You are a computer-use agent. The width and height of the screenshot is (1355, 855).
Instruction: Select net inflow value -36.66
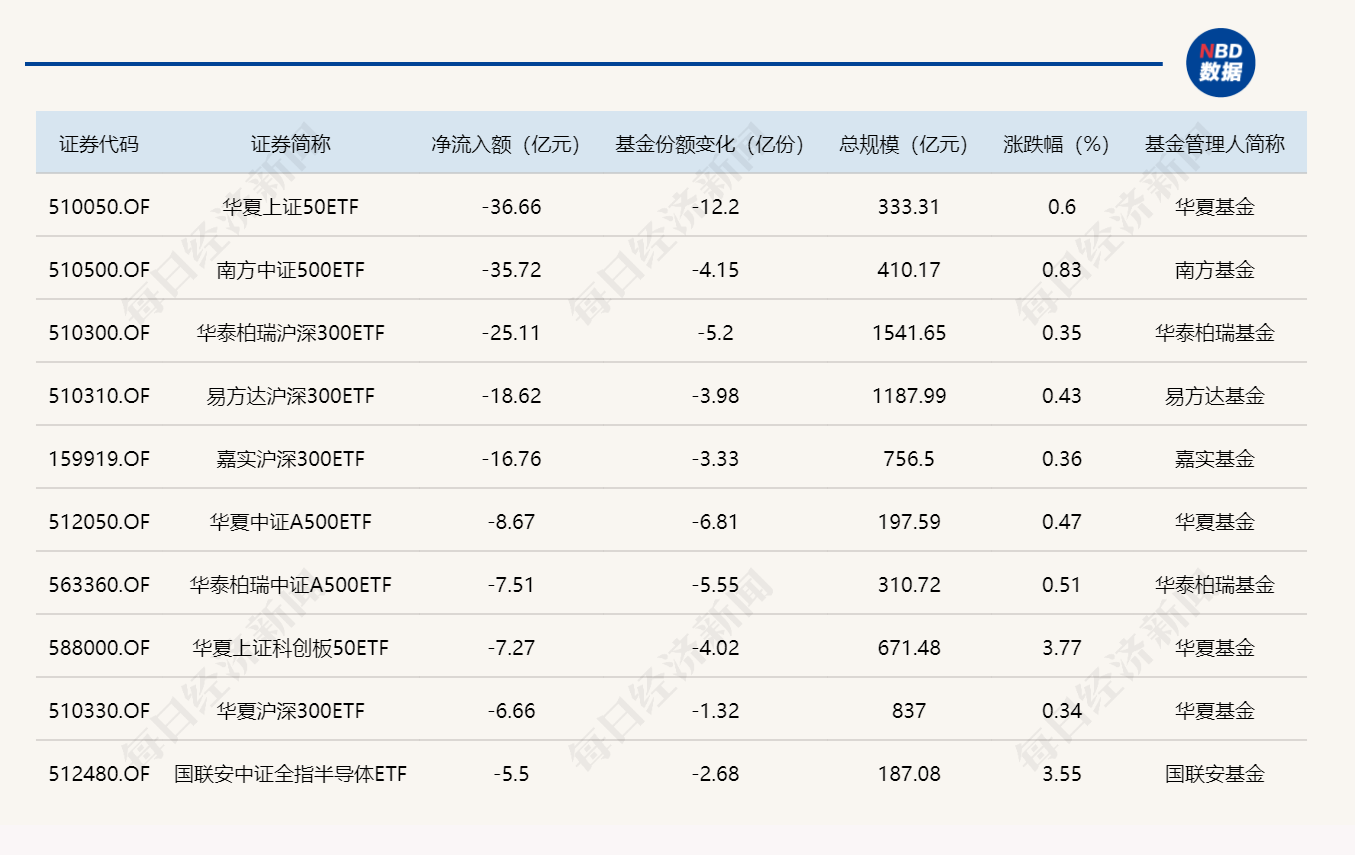[511, 207]
